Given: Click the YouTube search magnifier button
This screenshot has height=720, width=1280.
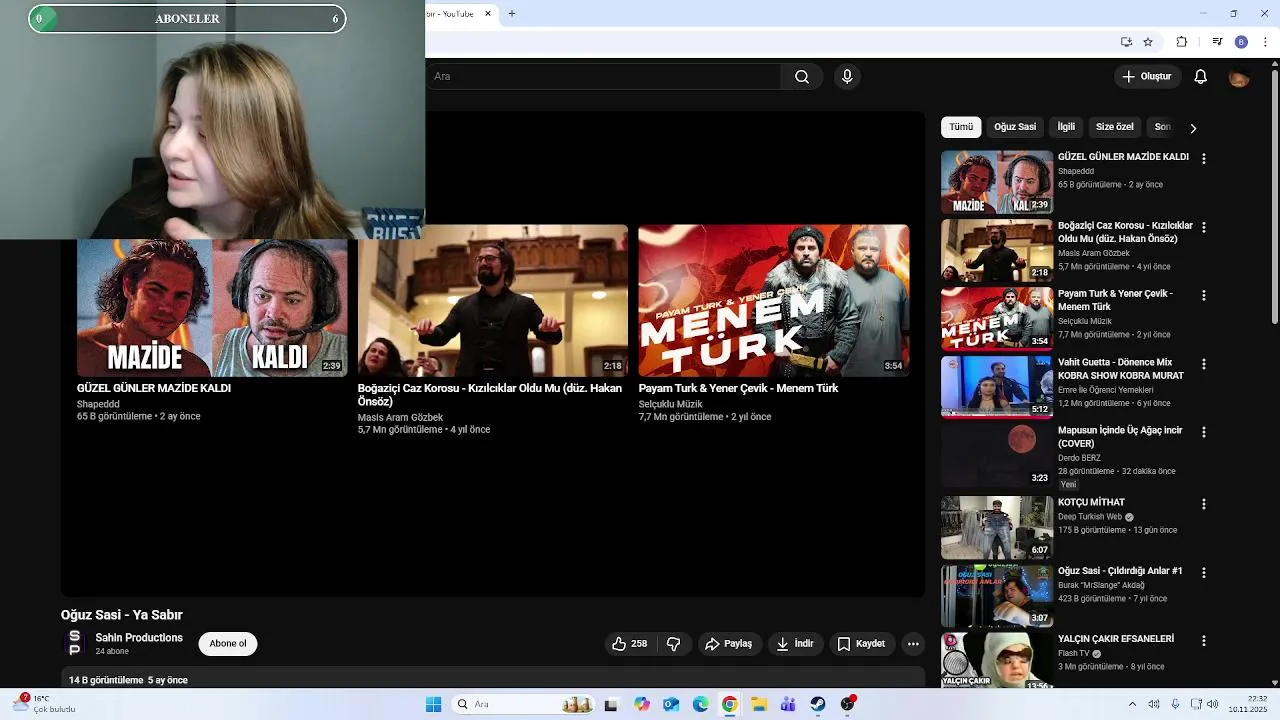Looking at the screenshot, I should (802, 77).
